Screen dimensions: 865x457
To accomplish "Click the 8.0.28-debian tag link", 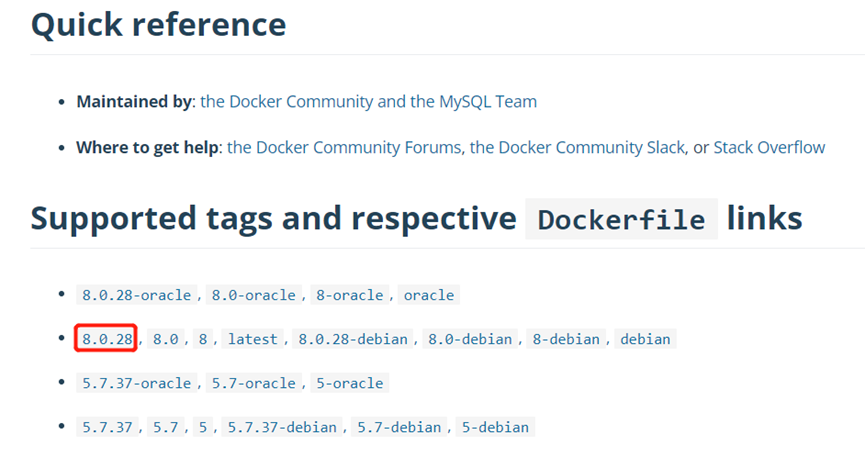I will point(353,339).
